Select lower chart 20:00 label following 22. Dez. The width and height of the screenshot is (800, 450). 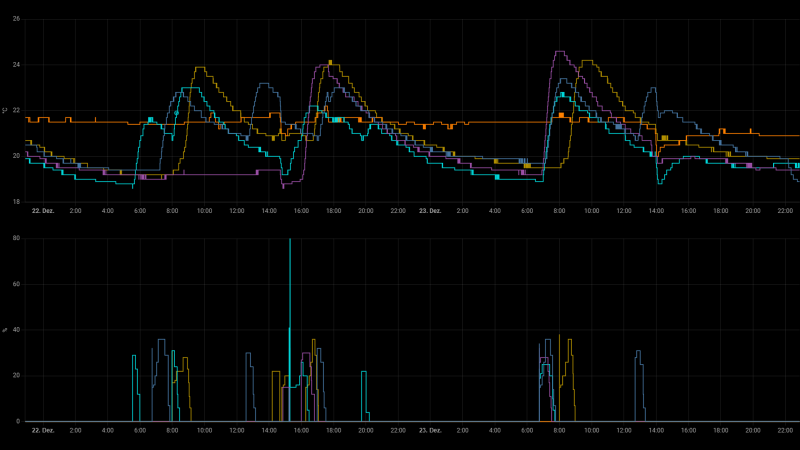pyautogui.click(x=365, y=431)
